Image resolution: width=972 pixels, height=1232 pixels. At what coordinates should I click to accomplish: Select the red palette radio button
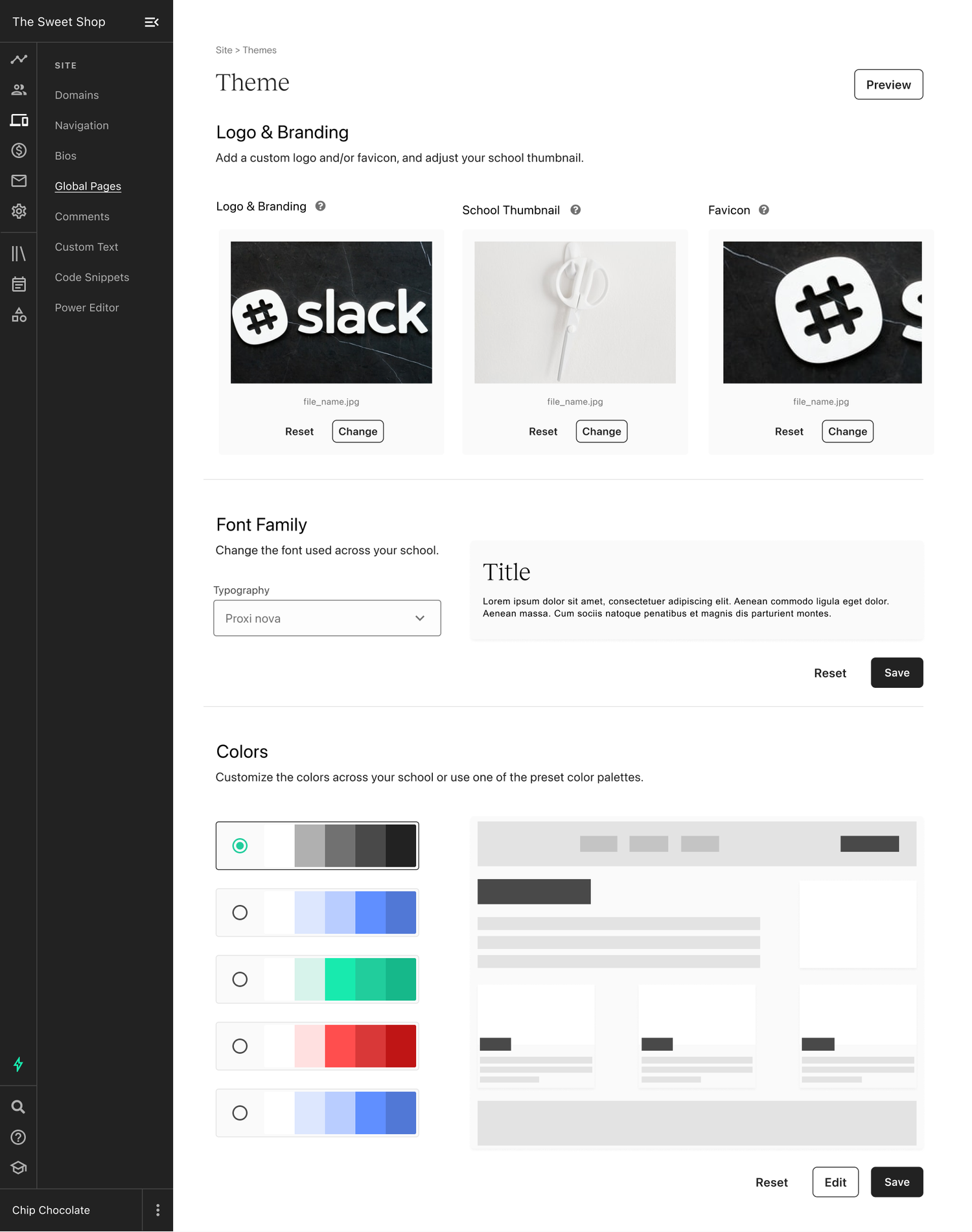(x=240, y=1045)
